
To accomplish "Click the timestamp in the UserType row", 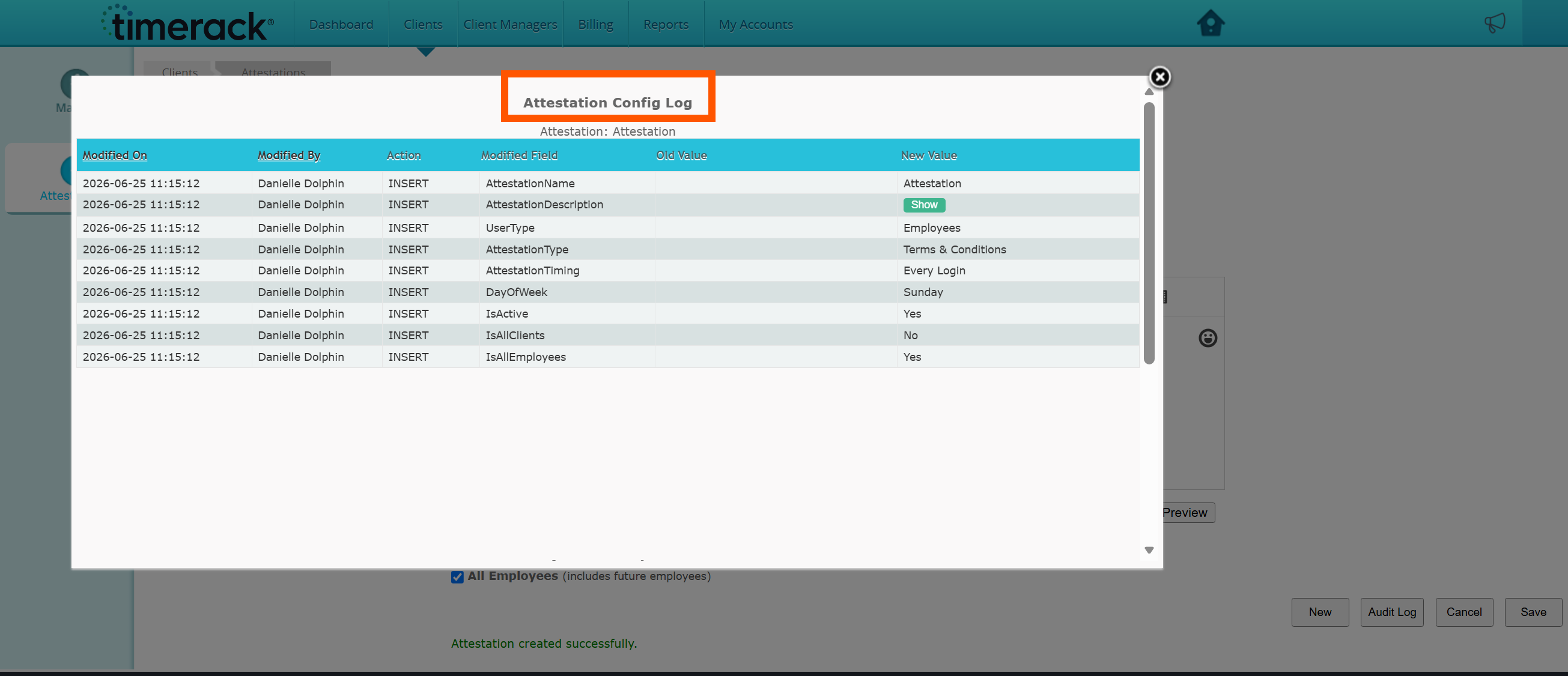I will [x=141, y=228].
